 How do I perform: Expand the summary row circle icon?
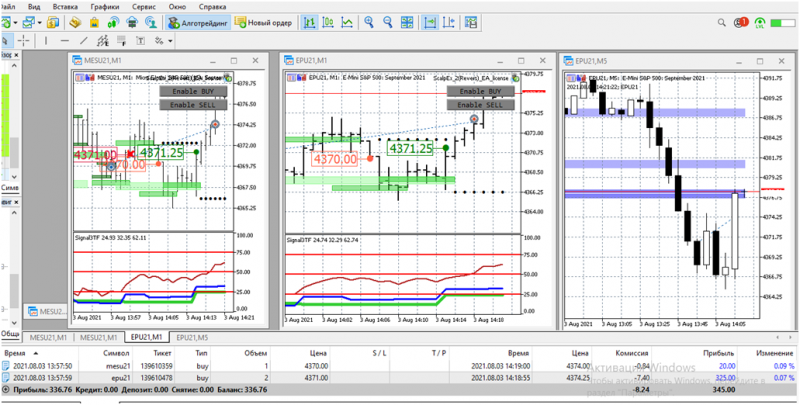6,389
